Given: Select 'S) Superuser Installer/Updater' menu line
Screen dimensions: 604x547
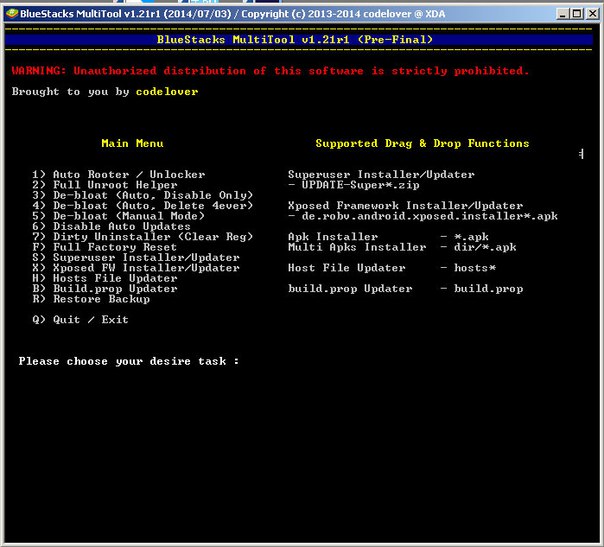Looking at the screenshot, I should coord(136,258).
